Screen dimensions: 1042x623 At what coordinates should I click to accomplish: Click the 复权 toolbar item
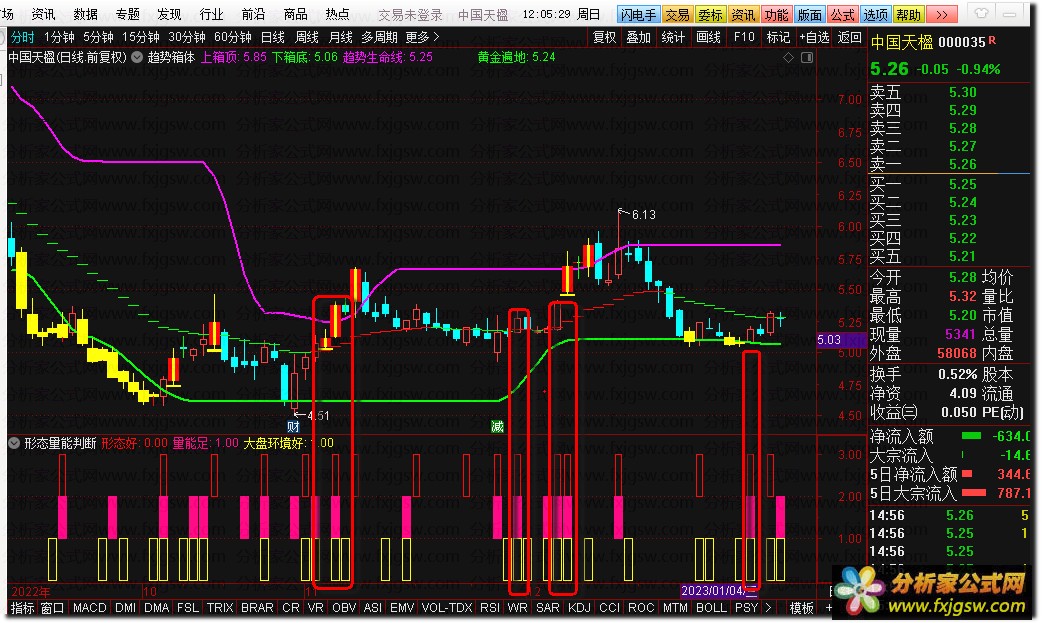point(605,37)
